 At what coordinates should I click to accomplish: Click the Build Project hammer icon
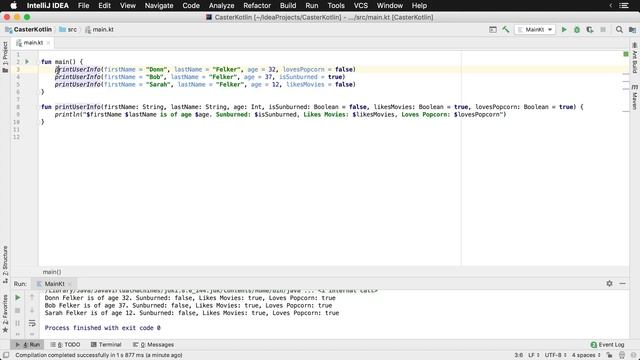(506, 29)
